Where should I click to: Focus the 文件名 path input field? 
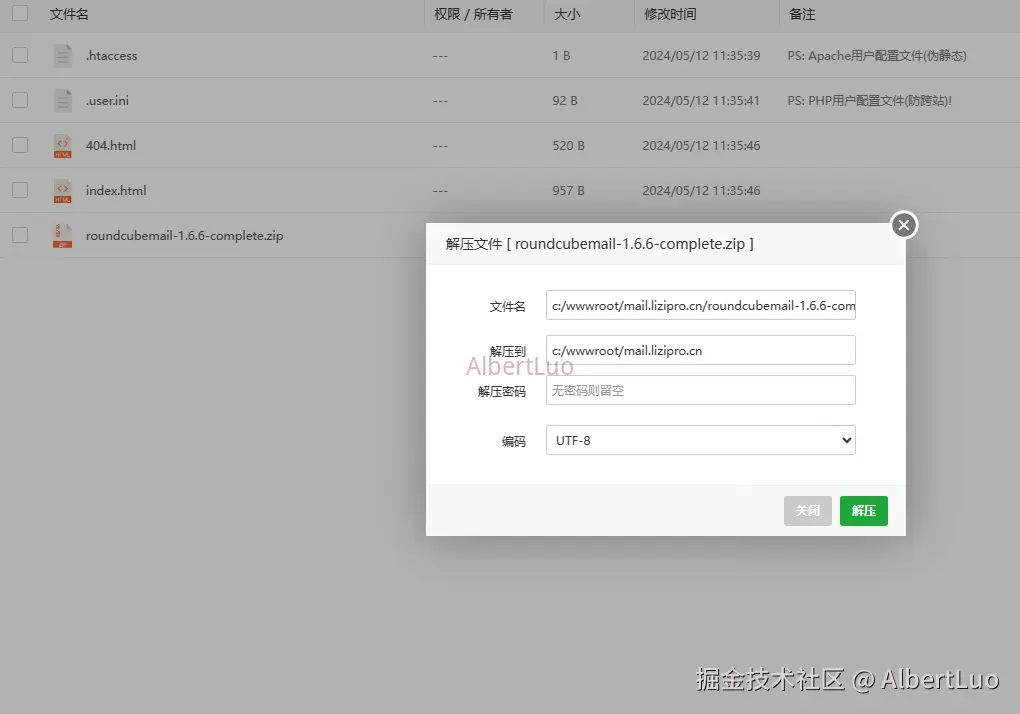point(701,305)
